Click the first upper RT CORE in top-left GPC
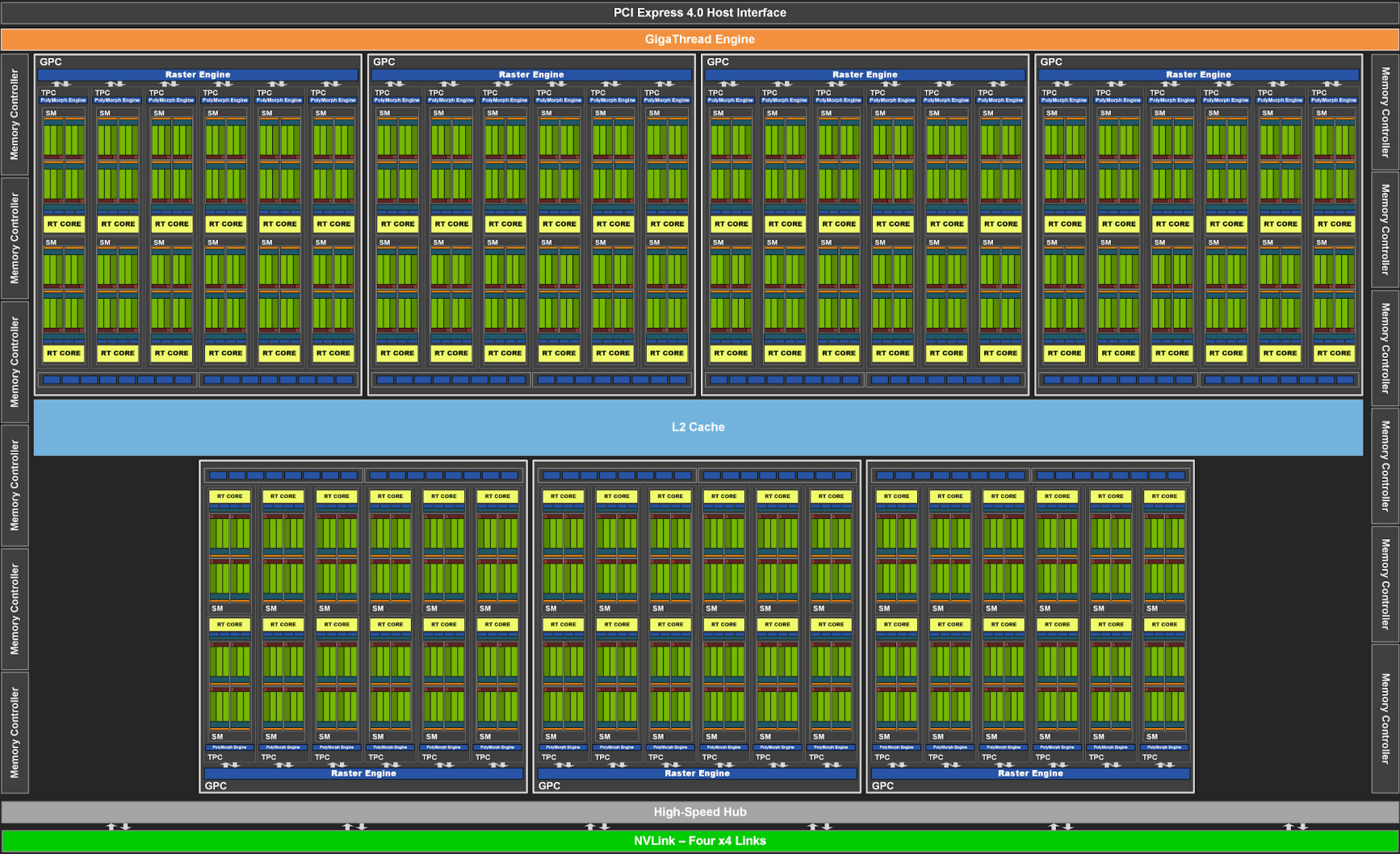The width and height of the screenshot is (1400, 854). (64, 224)
